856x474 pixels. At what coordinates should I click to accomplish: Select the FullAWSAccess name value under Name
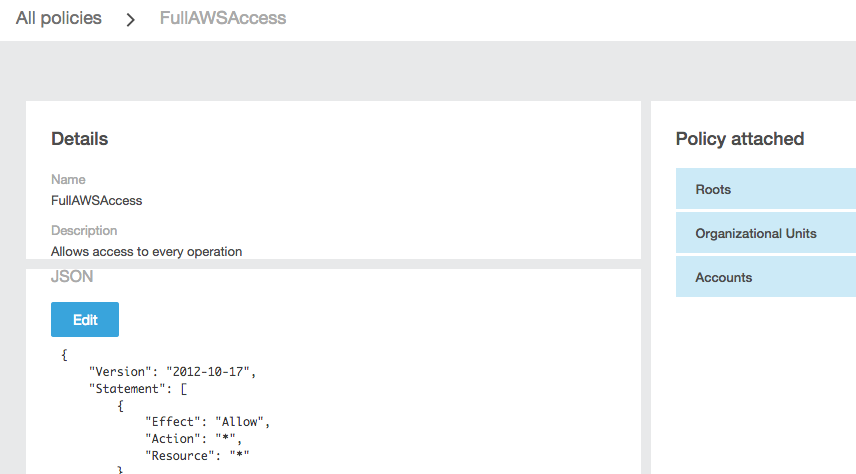[x=96, y=200]
